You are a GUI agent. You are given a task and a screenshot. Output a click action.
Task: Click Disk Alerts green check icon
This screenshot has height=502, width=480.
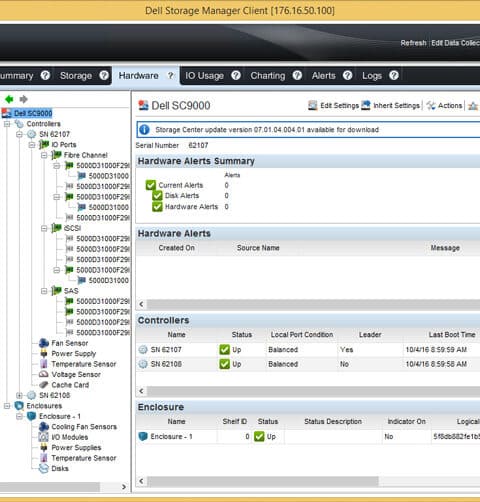point(157,195)
